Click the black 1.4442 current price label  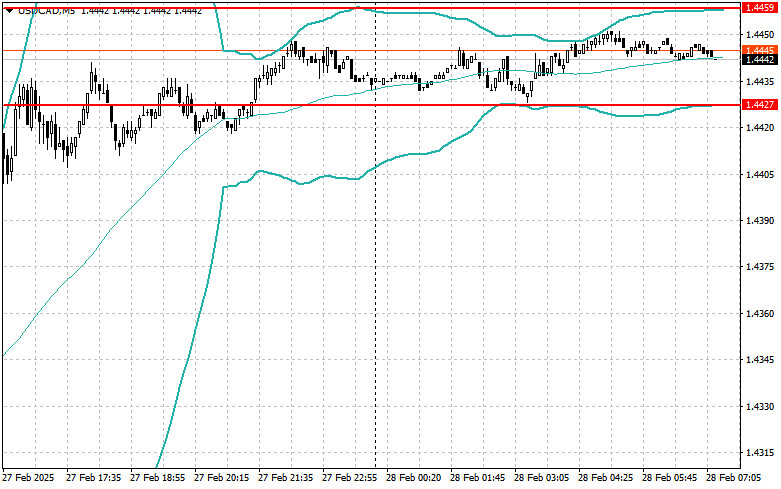coord(759,60)
